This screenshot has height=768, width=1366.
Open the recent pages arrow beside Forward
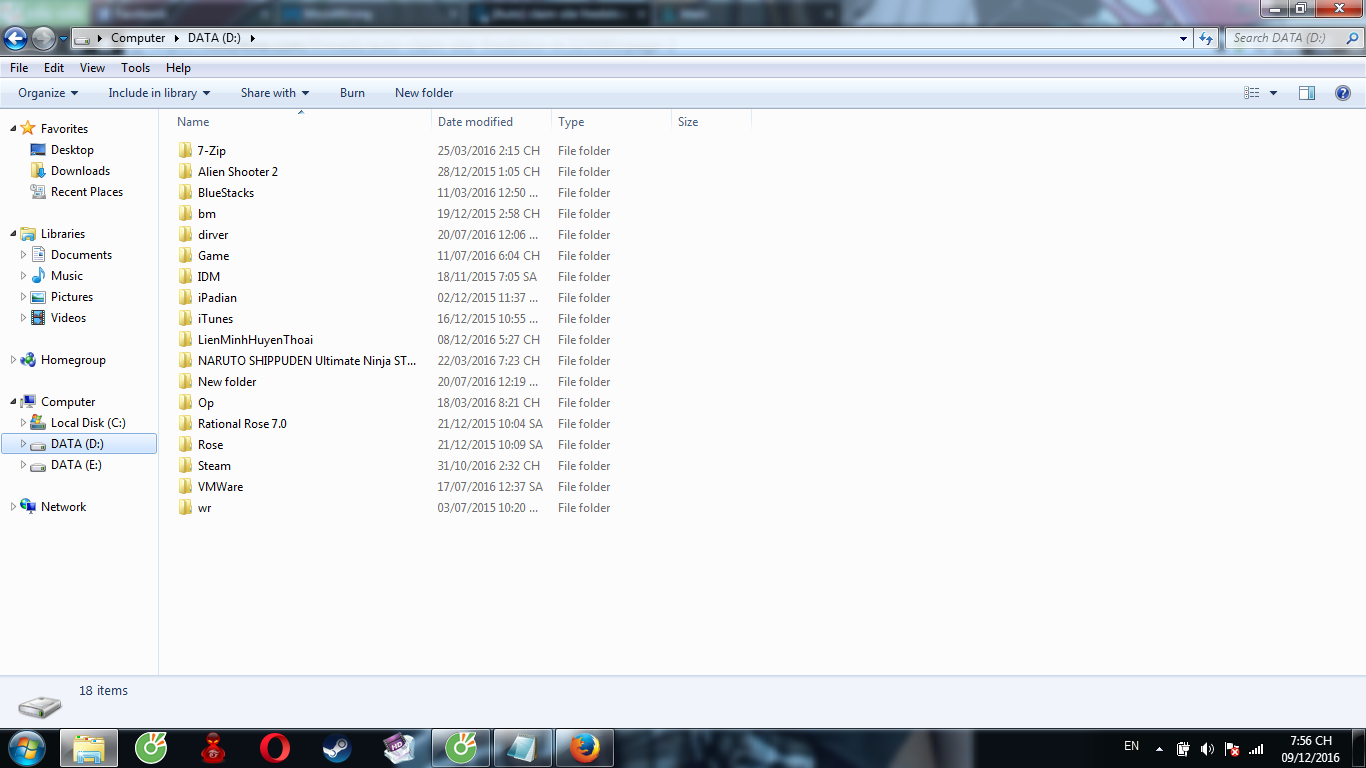pyautogui.click(x=64, y=39)
